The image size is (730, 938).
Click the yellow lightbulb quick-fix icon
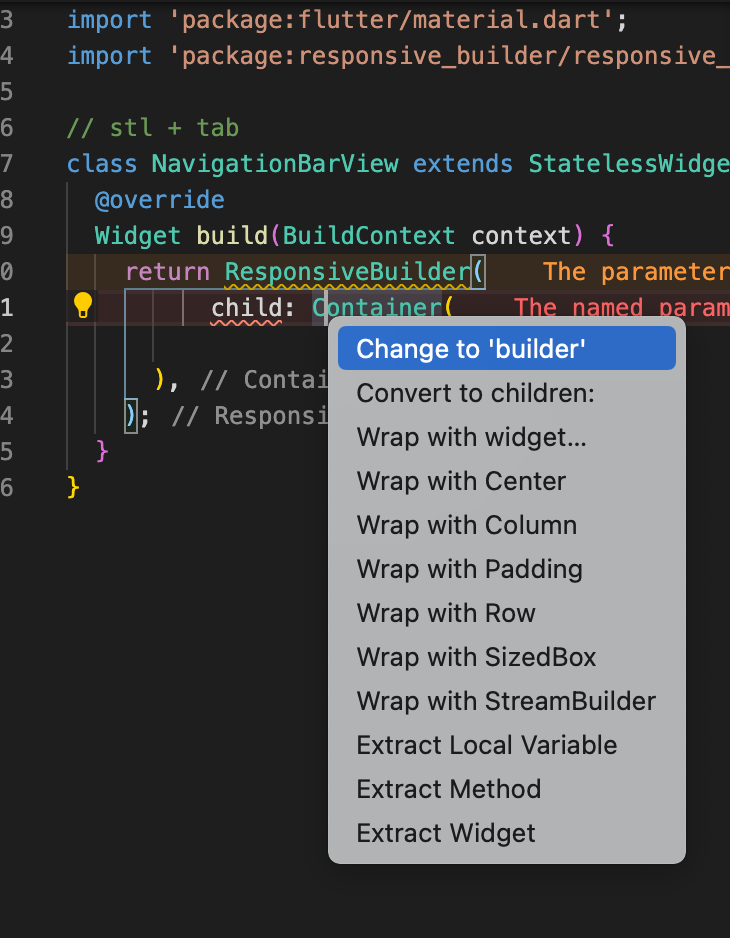[83, 306]
